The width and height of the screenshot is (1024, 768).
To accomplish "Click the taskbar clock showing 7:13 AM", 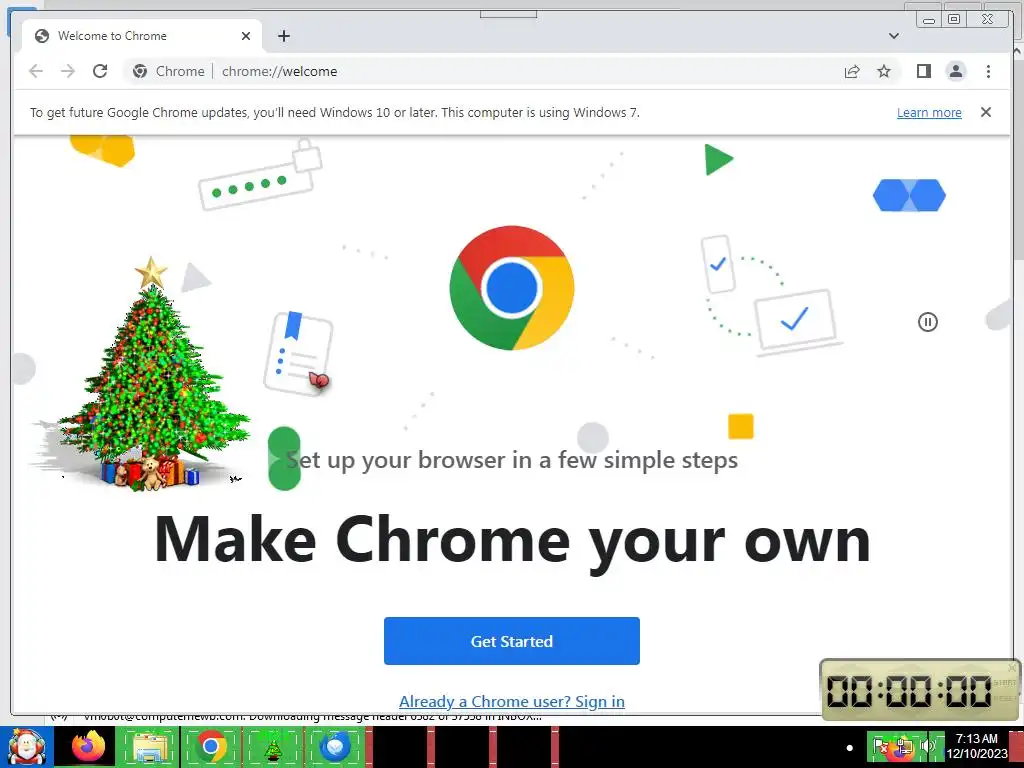I will tap(977, 746).
